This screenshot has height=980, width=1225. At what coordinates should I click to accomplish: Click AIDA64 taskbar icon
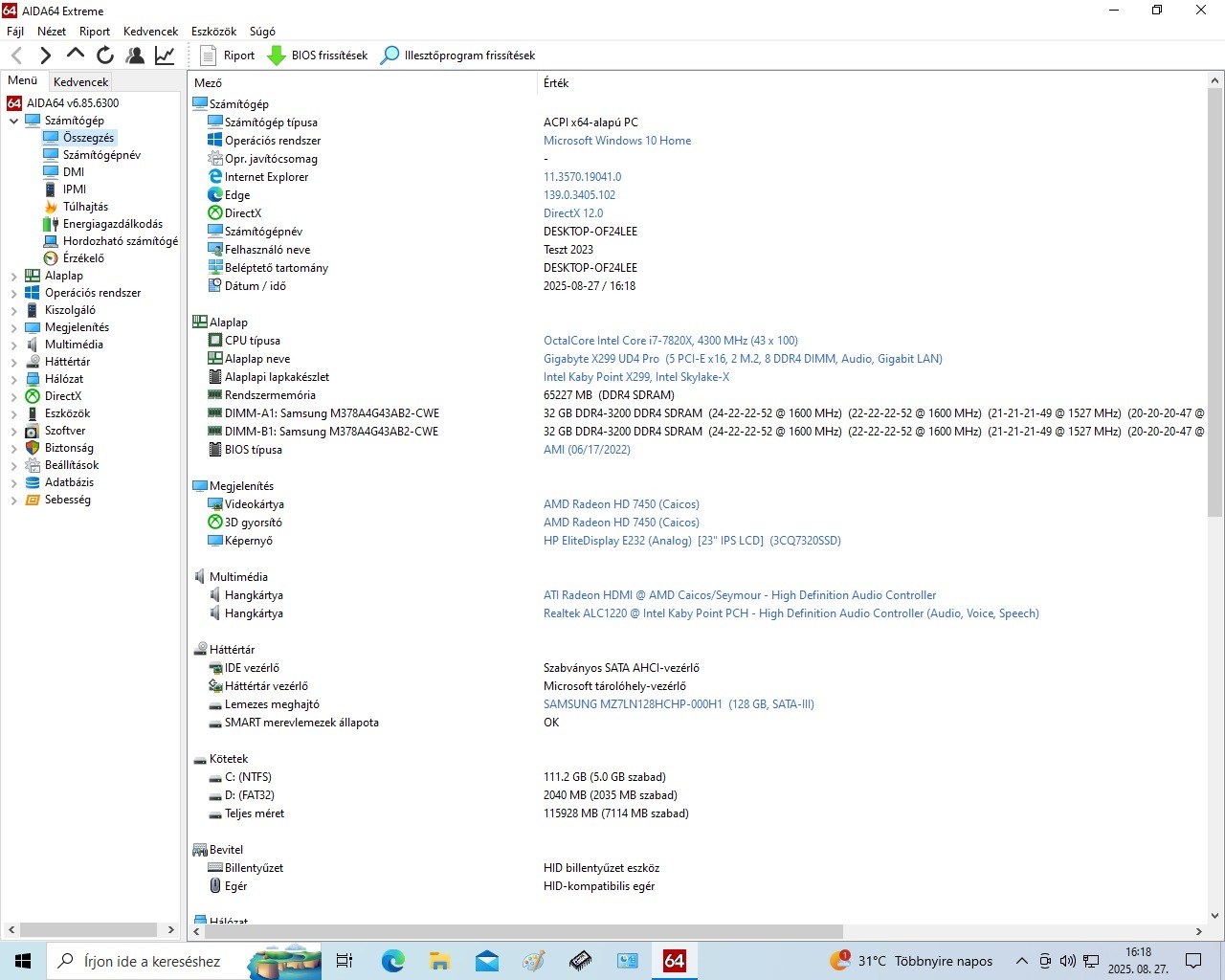(674, 961)
